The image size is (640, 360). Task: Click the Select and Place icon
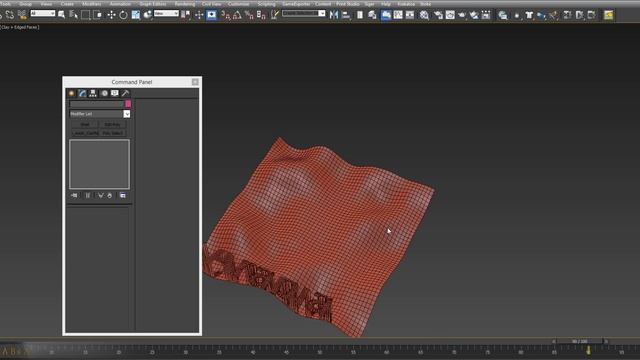147,15
